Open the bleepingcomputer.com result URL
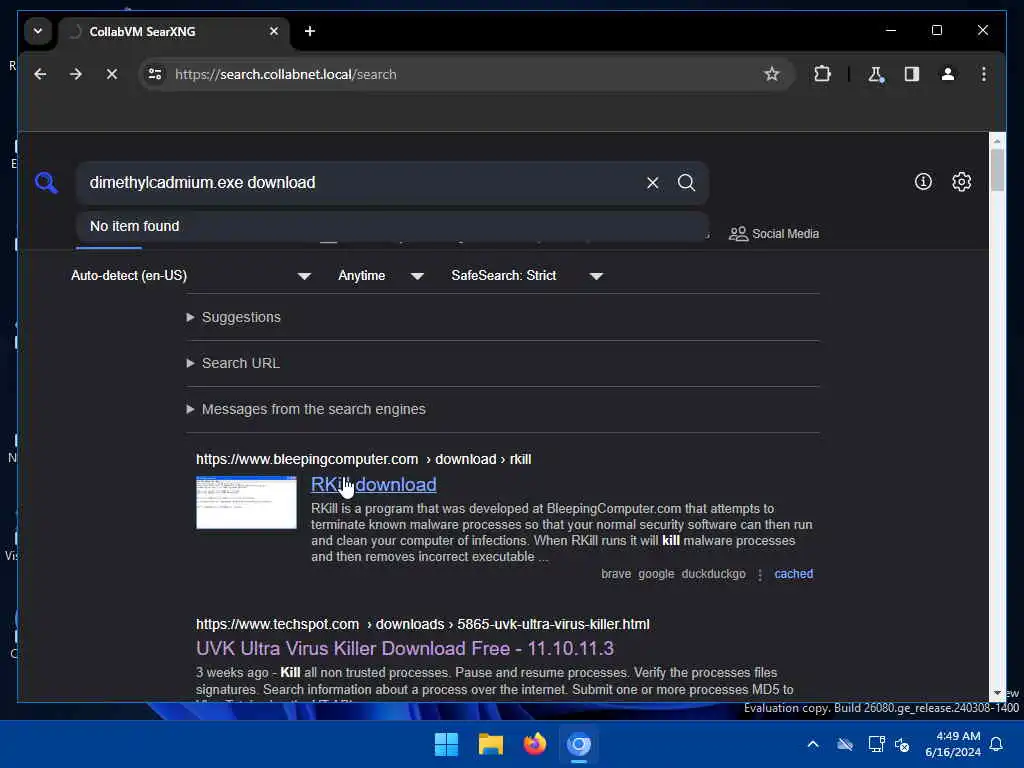The image size is (1024, 768). coord(363,459)
